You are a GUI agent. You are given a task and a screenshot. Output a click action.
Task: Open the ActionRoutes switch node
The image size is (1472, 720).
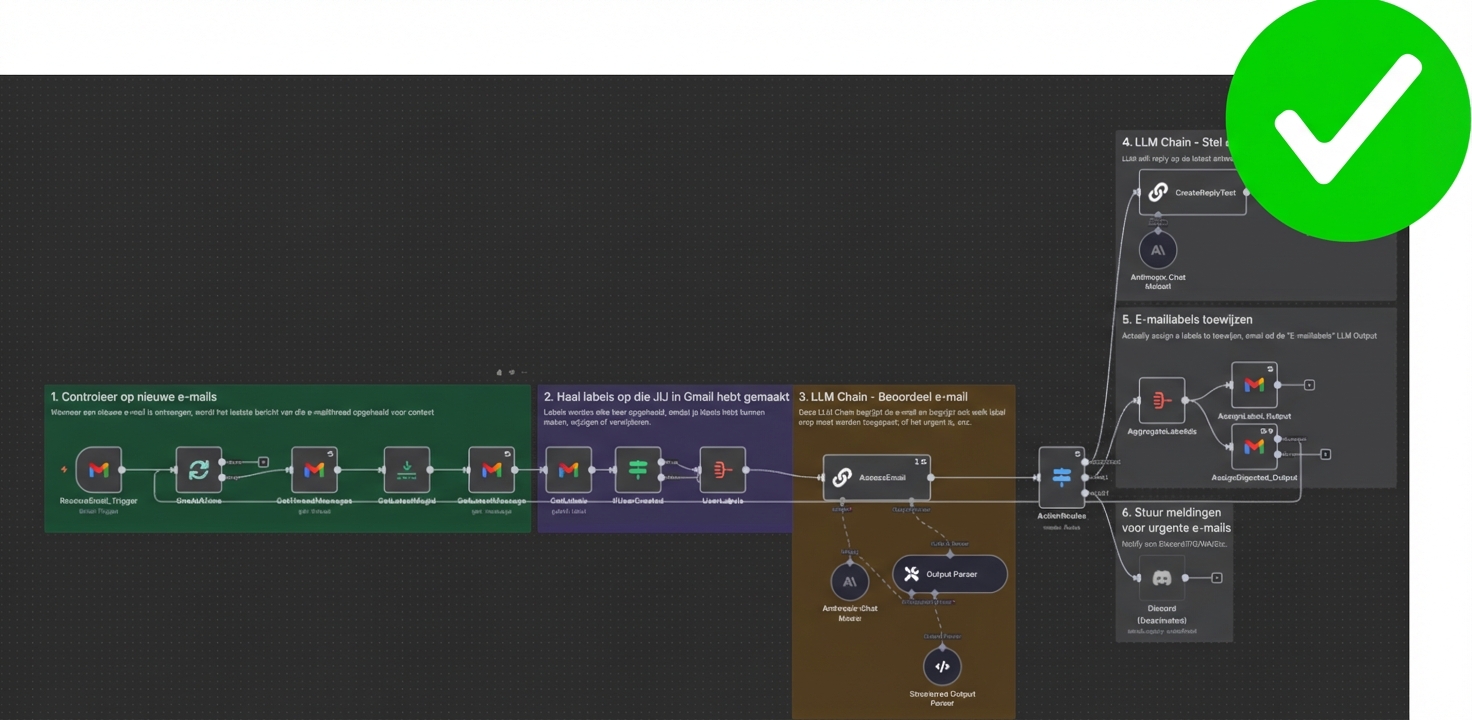coord(1062,477)
